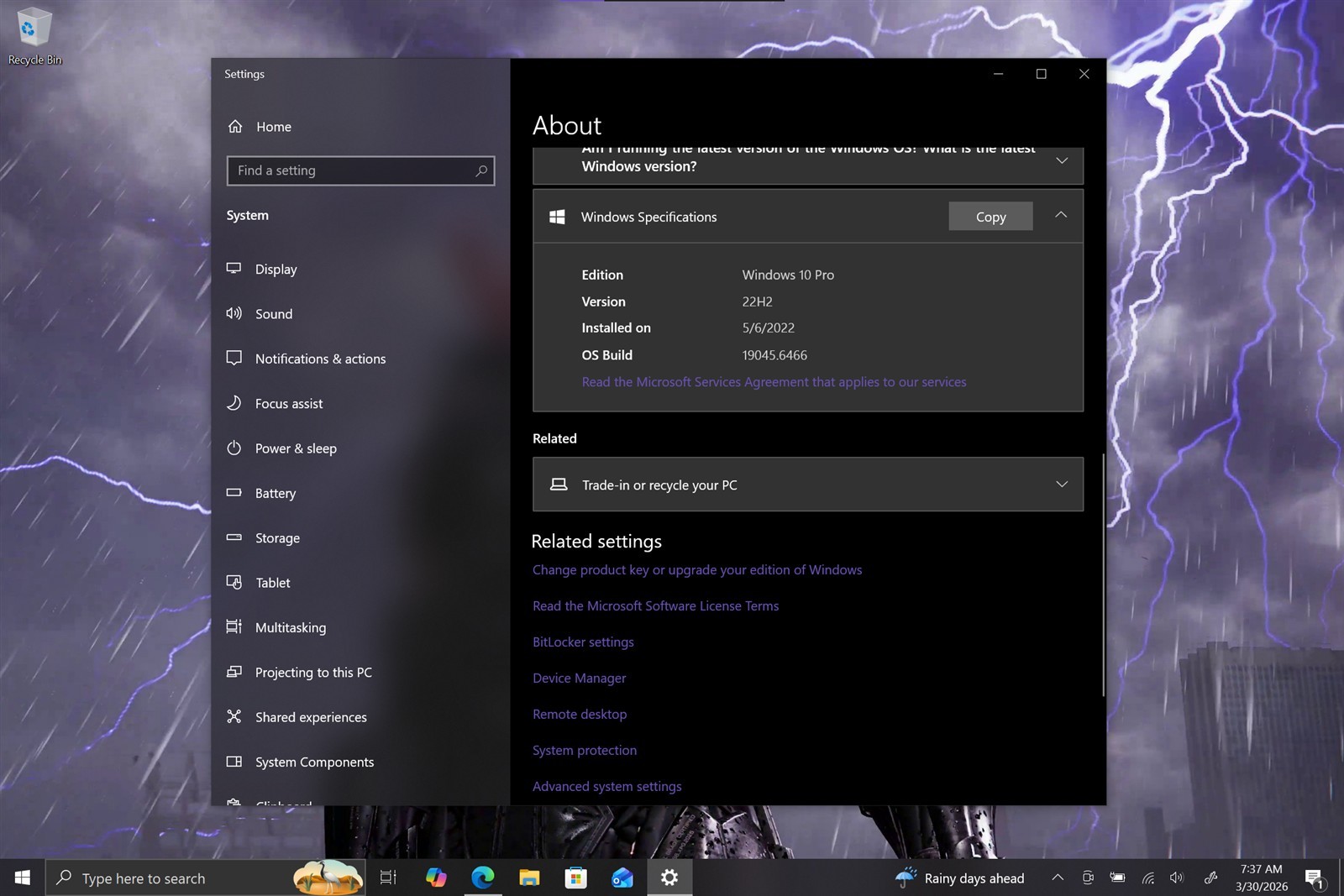Click the System Components icon

(x=234, y=762)
